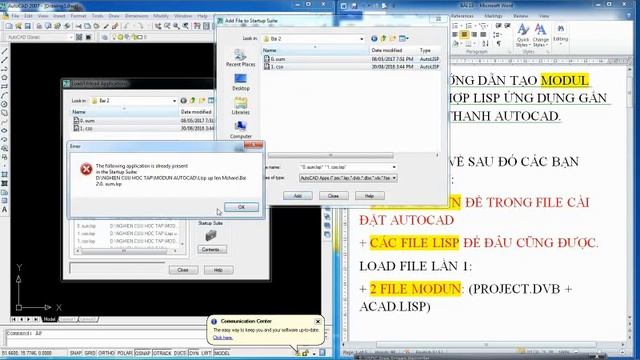Image resolution: width=640 pixels, height=360 pixels.
Task: Click OK in the Error dialog
Action: (x=241, y=207)
